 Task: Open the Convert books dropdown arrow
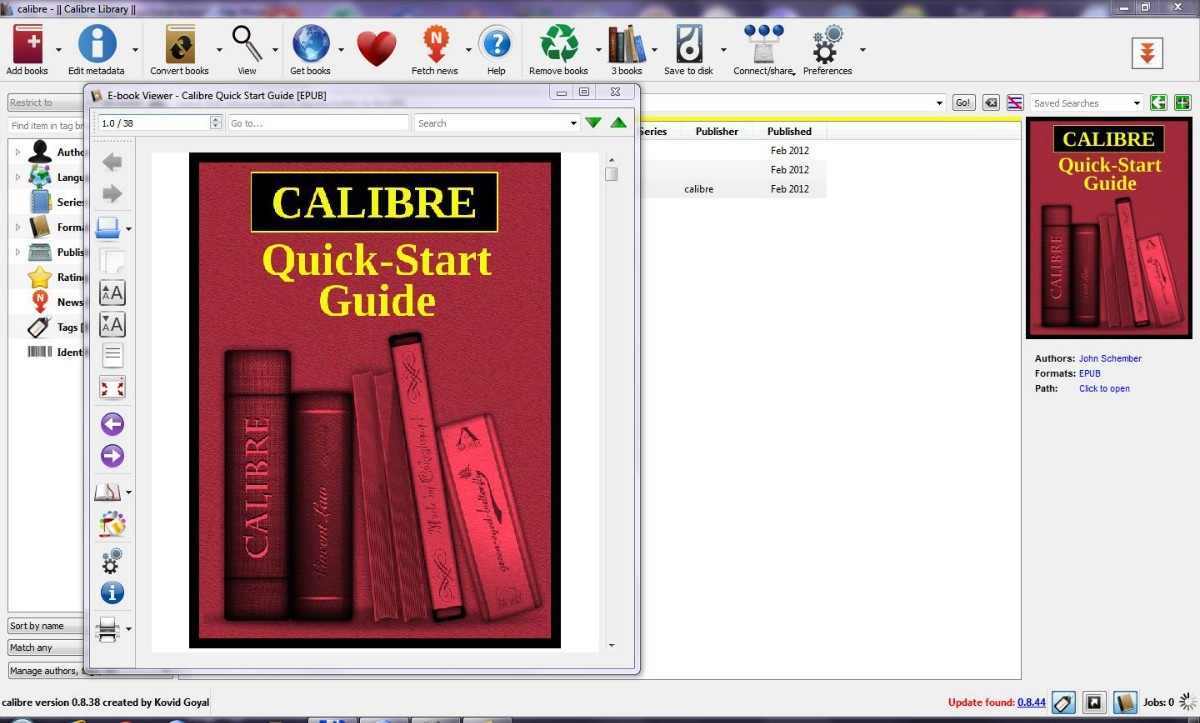[219, 49]
